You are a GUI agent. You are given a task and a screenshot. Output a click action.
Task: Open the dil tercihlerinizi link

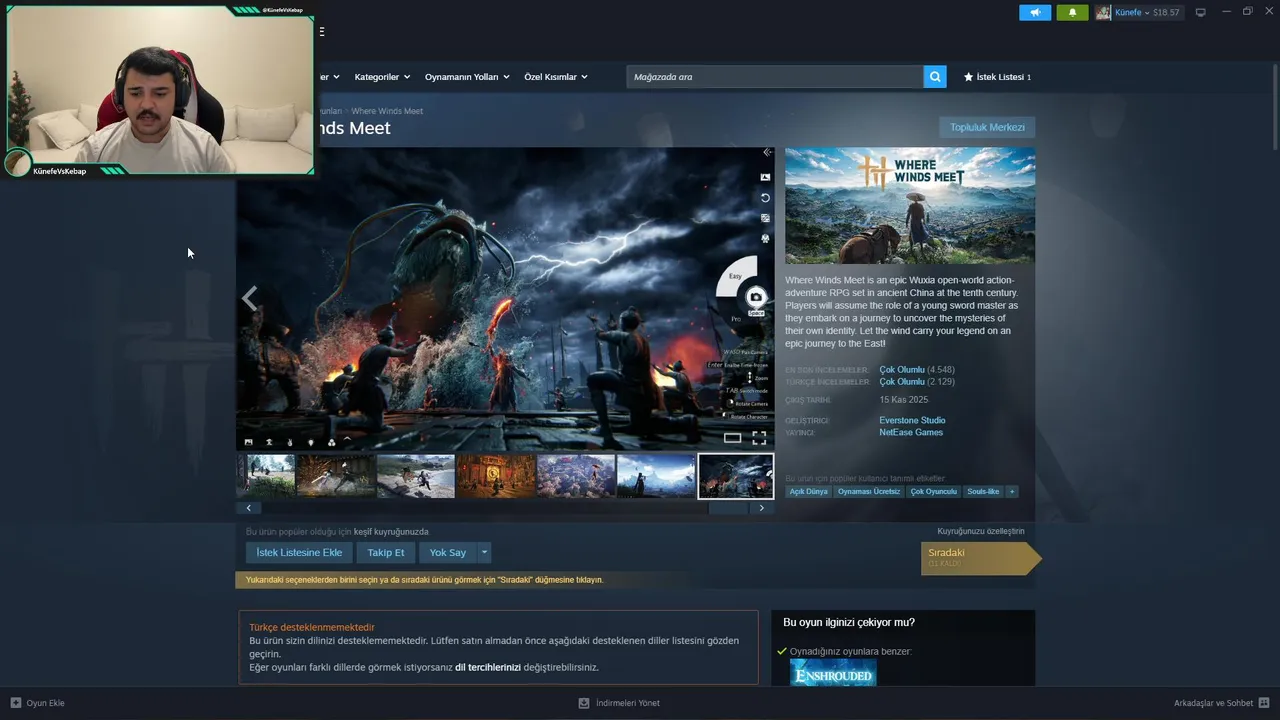pos(488,667)
